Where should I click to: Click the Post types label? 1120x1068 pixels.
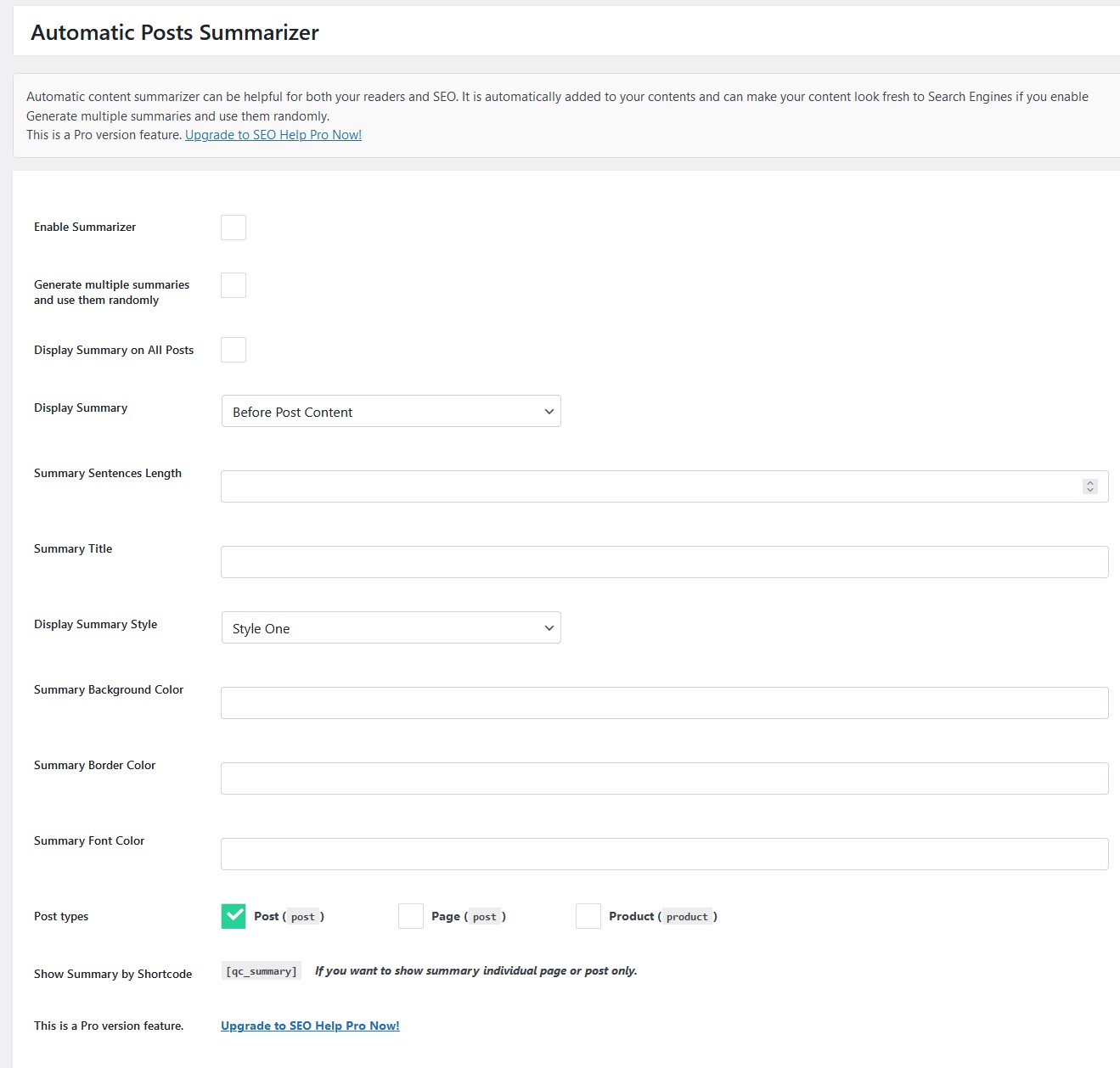(61, 916)
